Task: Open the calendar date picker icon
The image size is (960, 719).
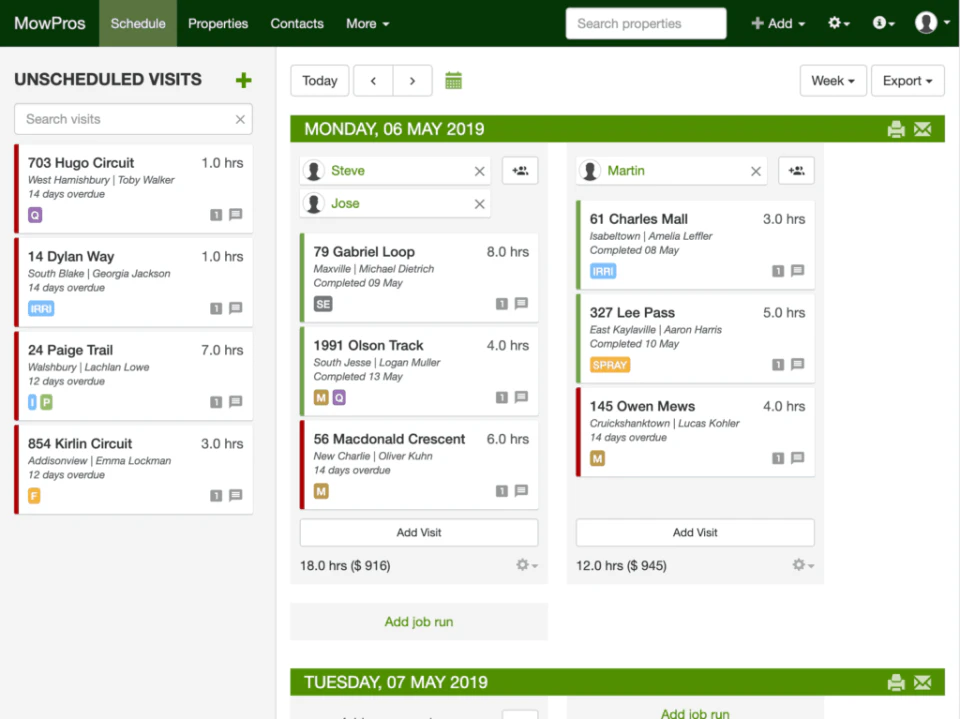Action: click(453, 81)
